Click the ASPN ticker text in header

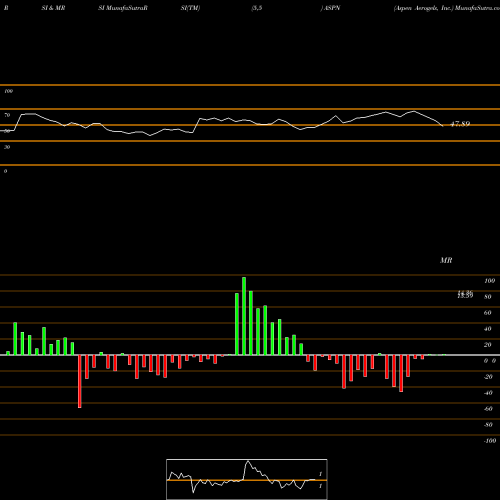(332, 8)
